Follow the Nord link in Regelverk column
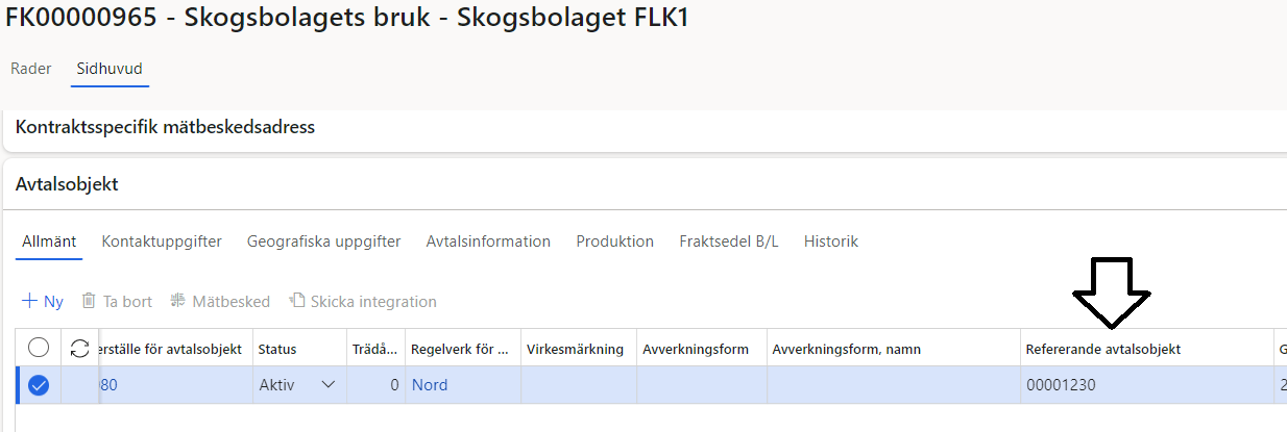The height and width of the screenshot is (432, 1288). tap(429, 385)
